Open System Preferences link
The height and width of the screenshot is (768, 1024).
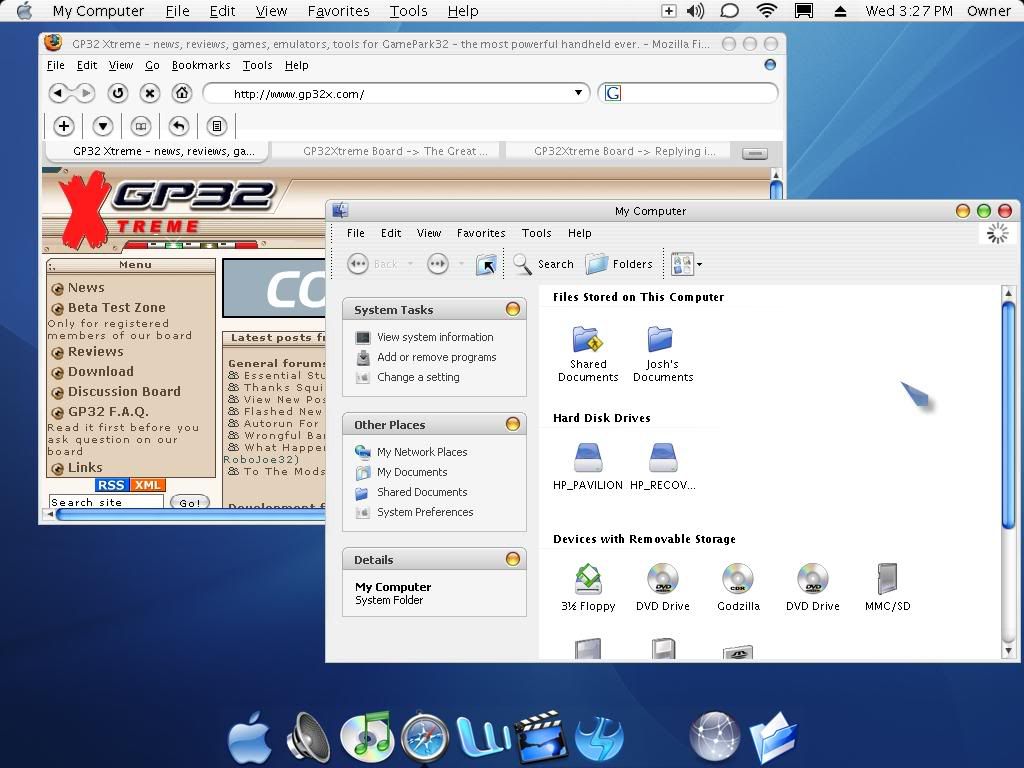pyautogui.click(x=424, y=512)
